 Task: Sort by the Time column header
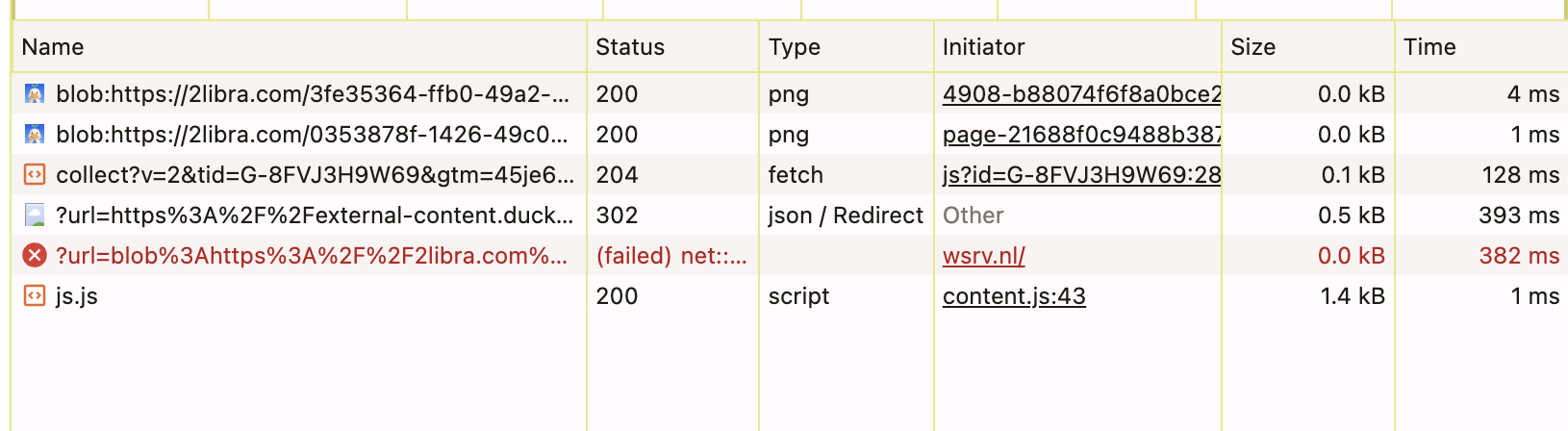[1429, 47]
